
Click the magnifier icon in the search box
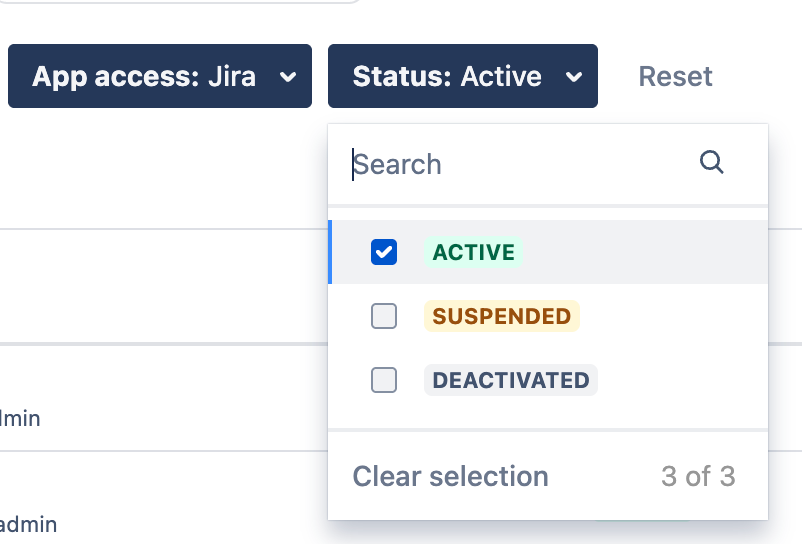(x=711, y=163)
